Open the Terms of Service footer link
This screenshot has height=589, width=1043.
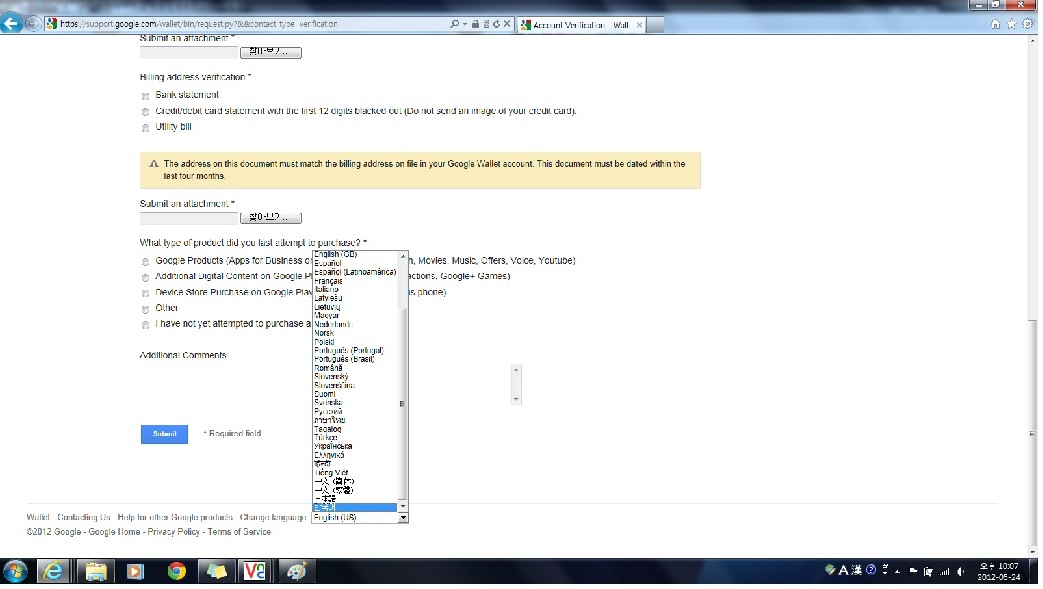239,532
